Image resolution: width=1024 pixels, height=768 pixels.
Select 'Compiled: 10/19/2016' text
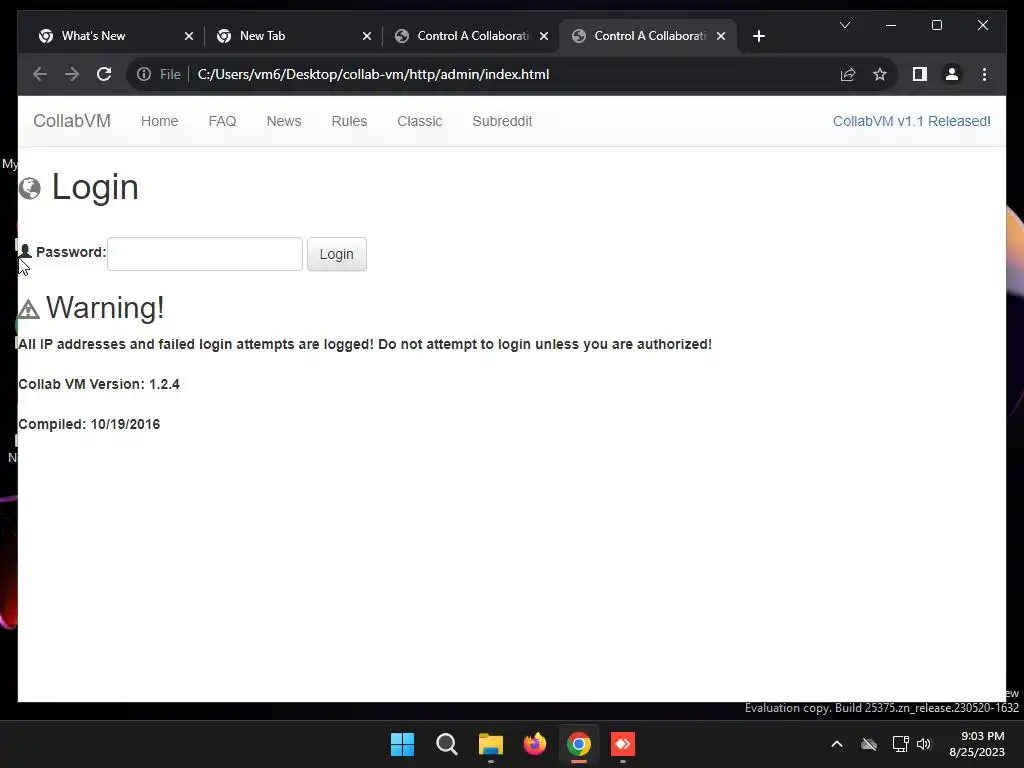coord(89,424)
